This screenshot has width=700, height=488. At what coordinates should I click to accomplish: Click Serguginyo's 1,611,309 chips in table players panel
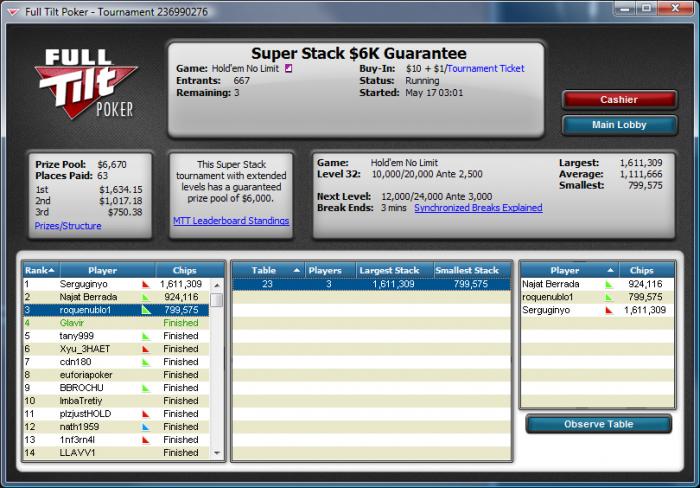(x=645, y=310)
